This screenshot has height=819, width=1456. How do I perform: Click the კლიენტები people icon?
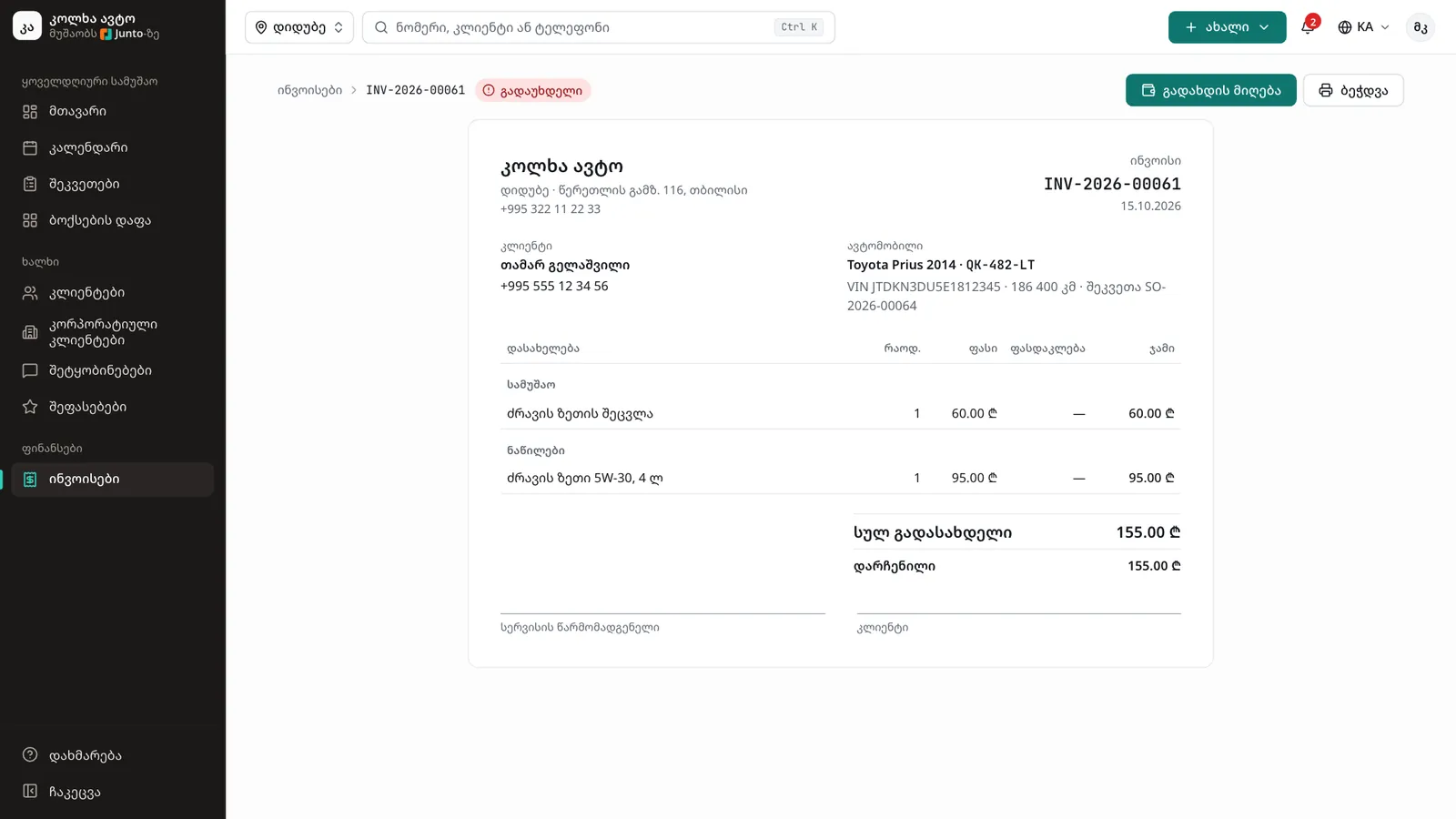pos(30,293)
